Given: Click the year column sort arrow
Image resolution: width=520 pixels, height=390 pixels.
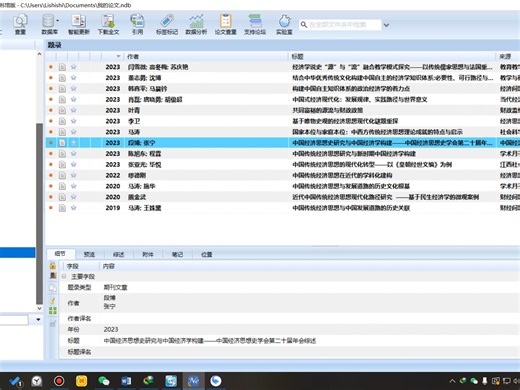Looking at the screenshot, I should [118, 56].
